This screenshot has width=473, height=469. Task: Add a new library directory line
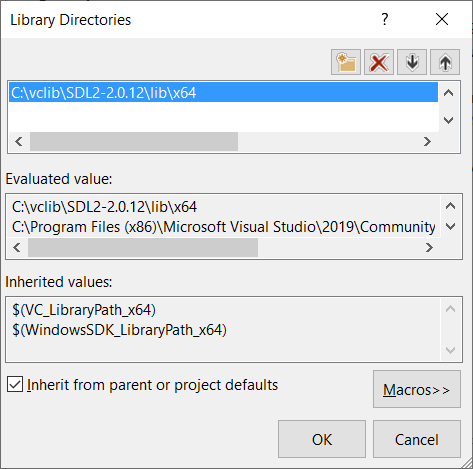pos(346,62)
